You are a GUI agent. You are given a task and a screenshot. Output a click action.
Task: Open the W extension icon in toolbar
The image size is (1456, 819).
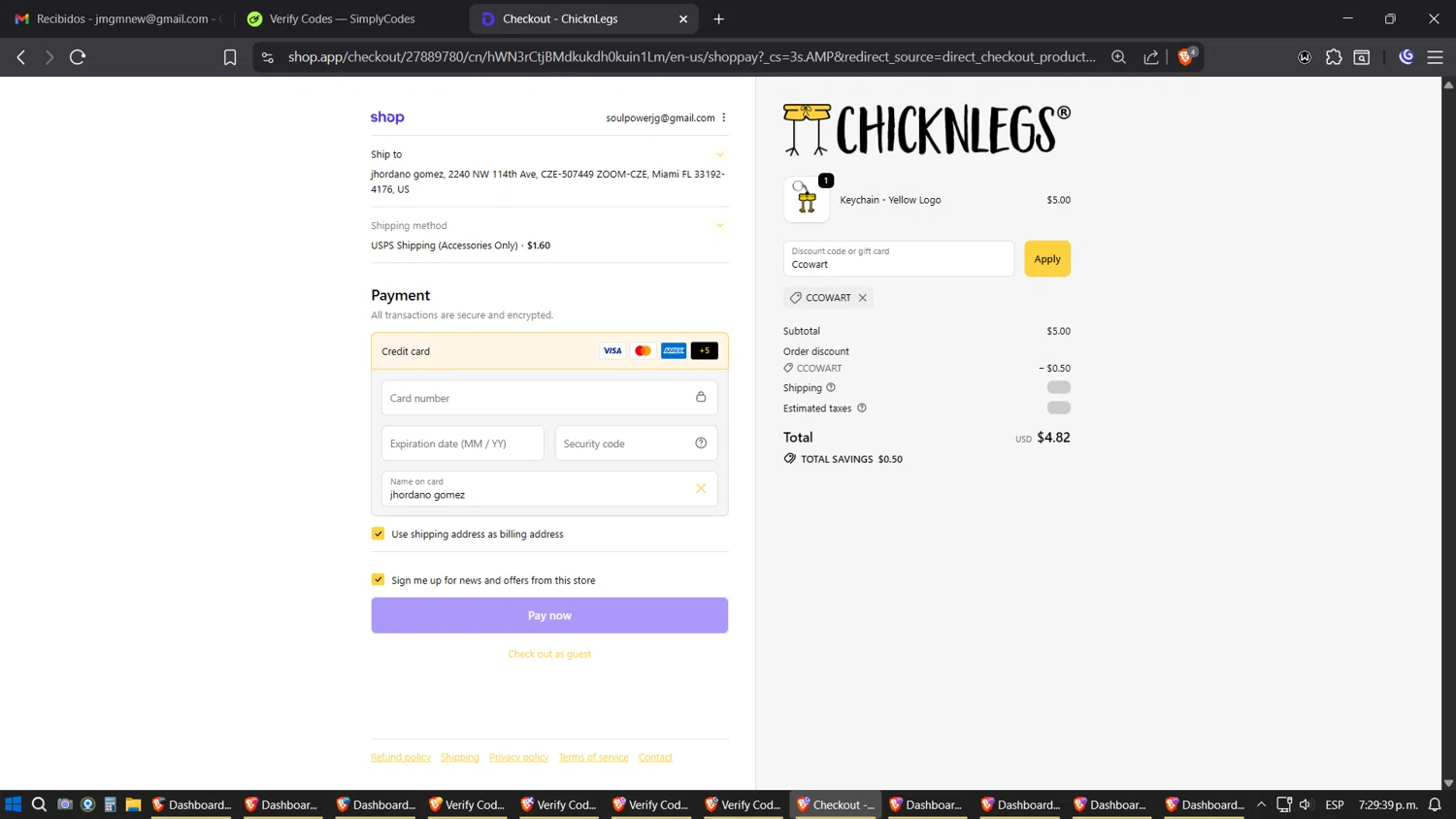point(1305,57)
